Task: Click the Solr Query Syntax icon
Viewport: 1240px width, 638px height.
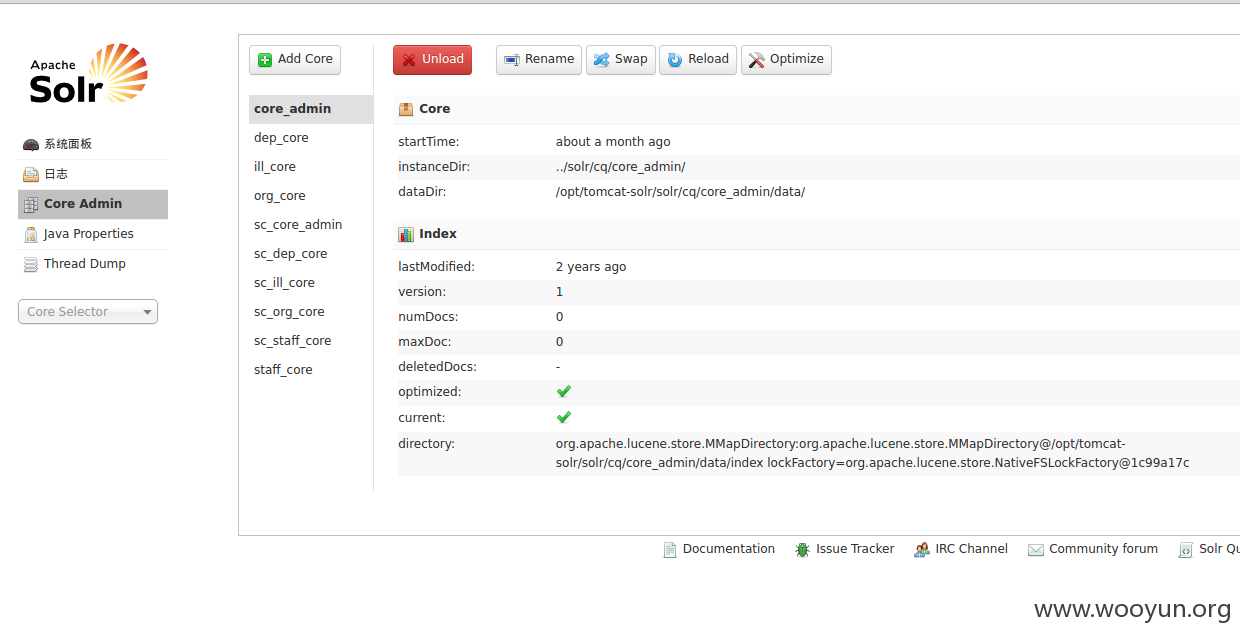Action: pyautogui.click(x=1186, y=550)
